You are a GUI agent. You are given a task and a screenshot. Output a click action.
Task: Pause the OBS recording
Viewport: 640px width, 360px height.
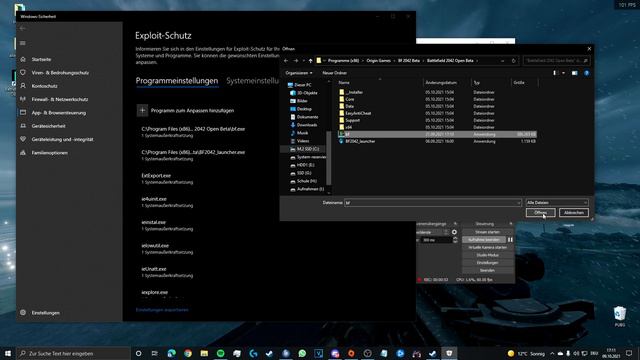coord(510,240)
